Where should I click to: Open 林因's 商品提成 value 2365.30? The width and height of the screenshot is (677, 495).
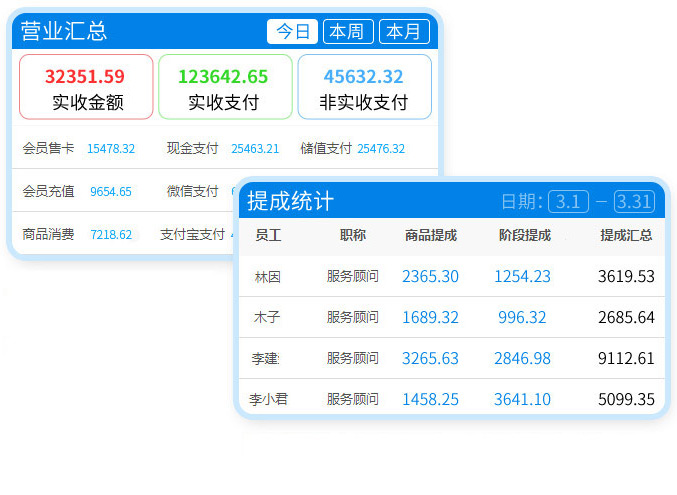point(430,277)
